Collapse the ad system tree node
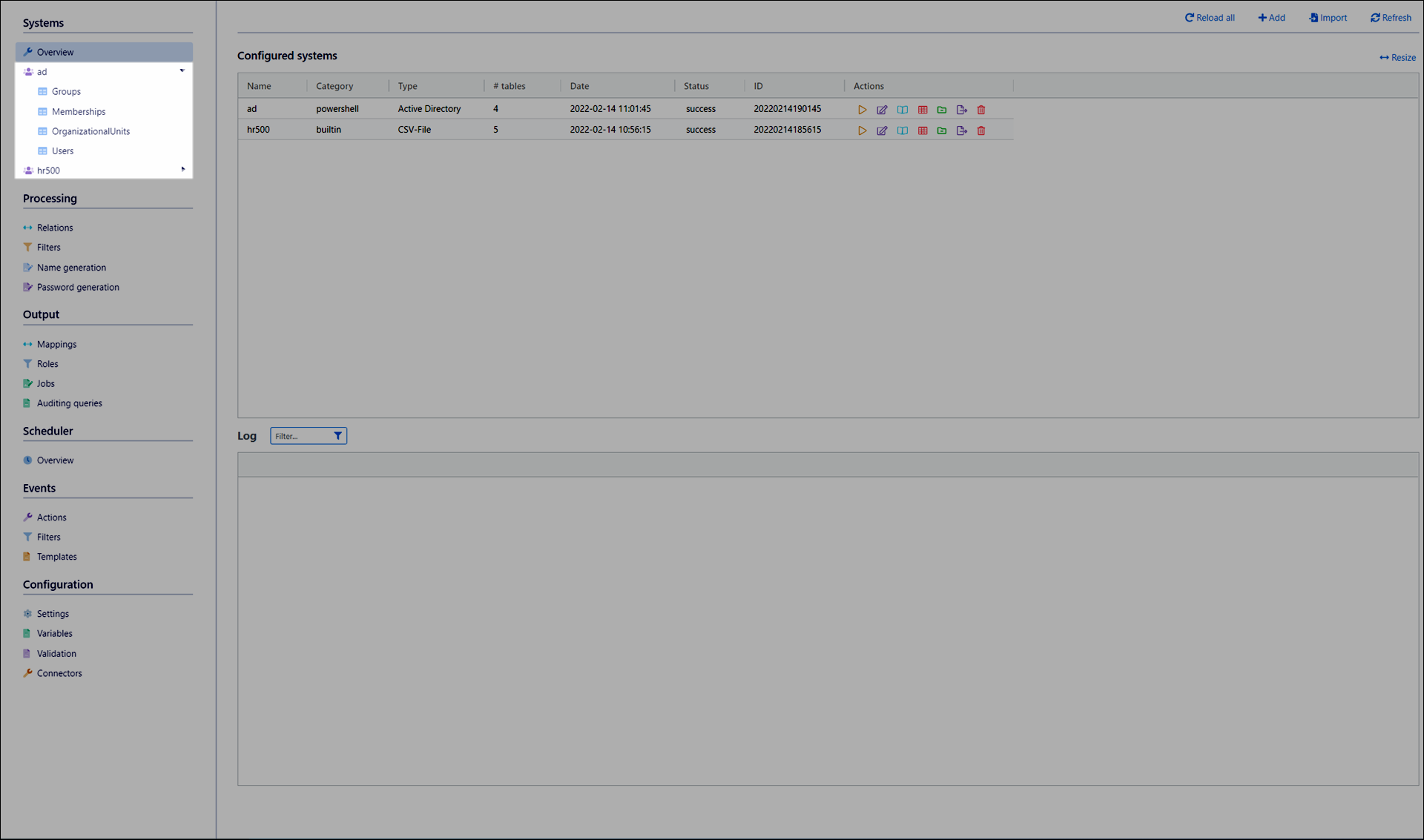 point(182,71)
